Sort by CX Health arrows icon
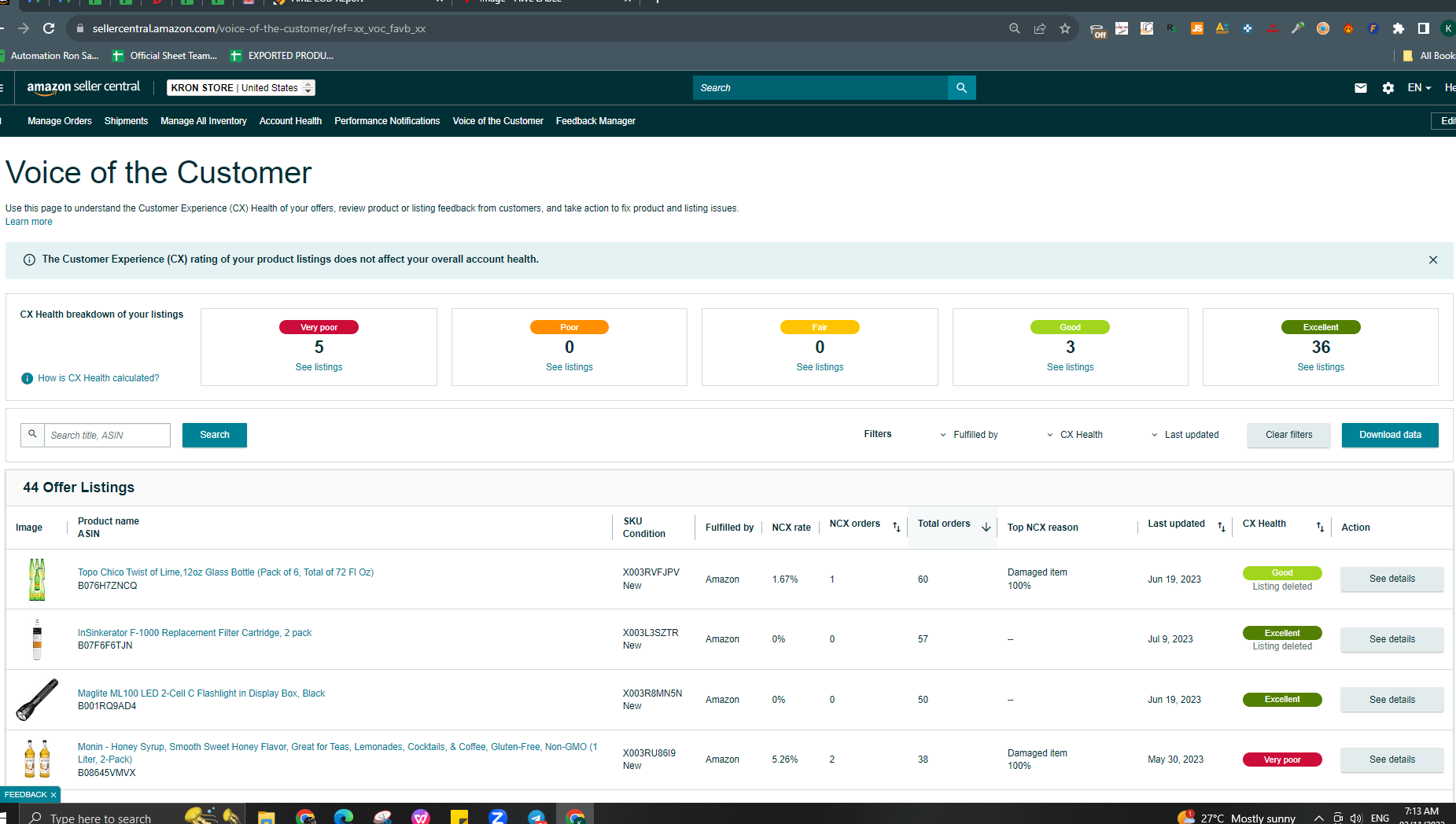1456x824 pixels. pyautogui.click(x=1320, y=527)
